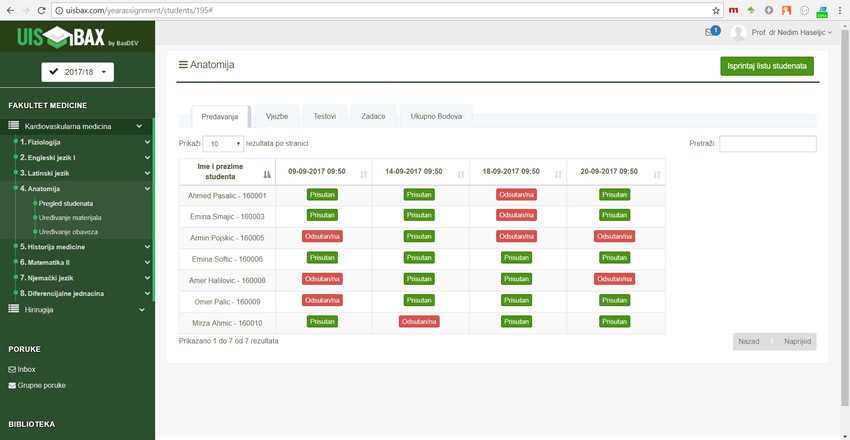Change results per page dropdown (10)

click(x=223, y=144)
